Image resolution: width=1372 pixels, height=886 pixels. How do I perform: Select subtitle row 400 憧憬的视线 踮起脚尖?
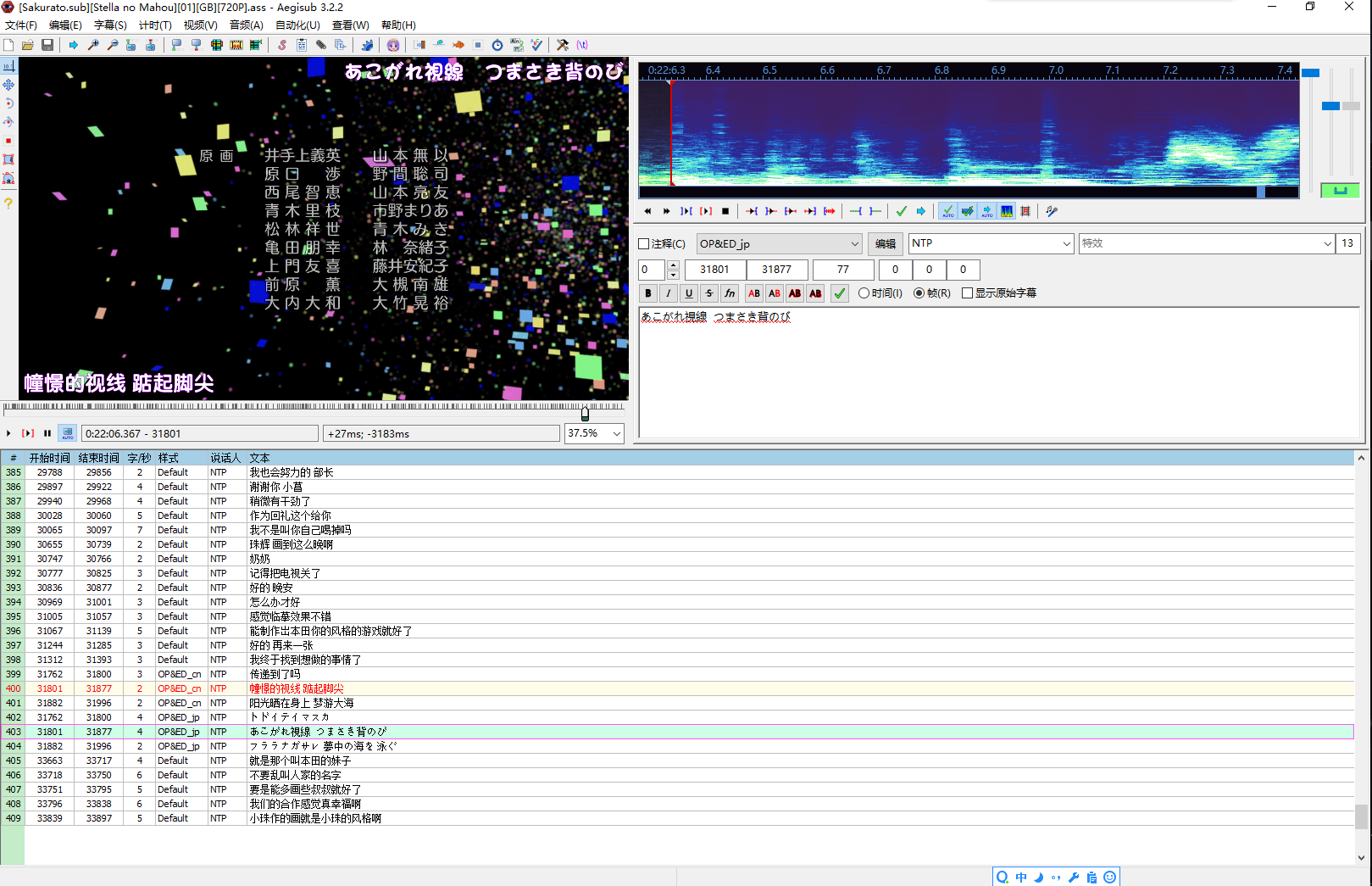click(x=676, y=688)
